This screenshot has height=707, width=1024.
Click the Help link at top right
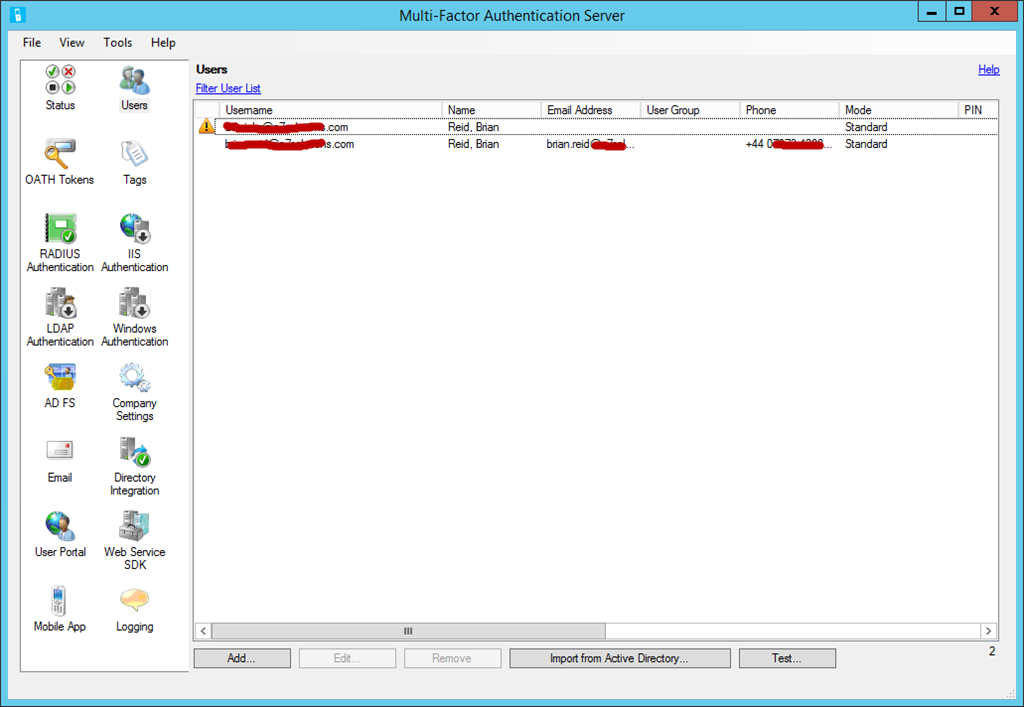tap(989, 69)
